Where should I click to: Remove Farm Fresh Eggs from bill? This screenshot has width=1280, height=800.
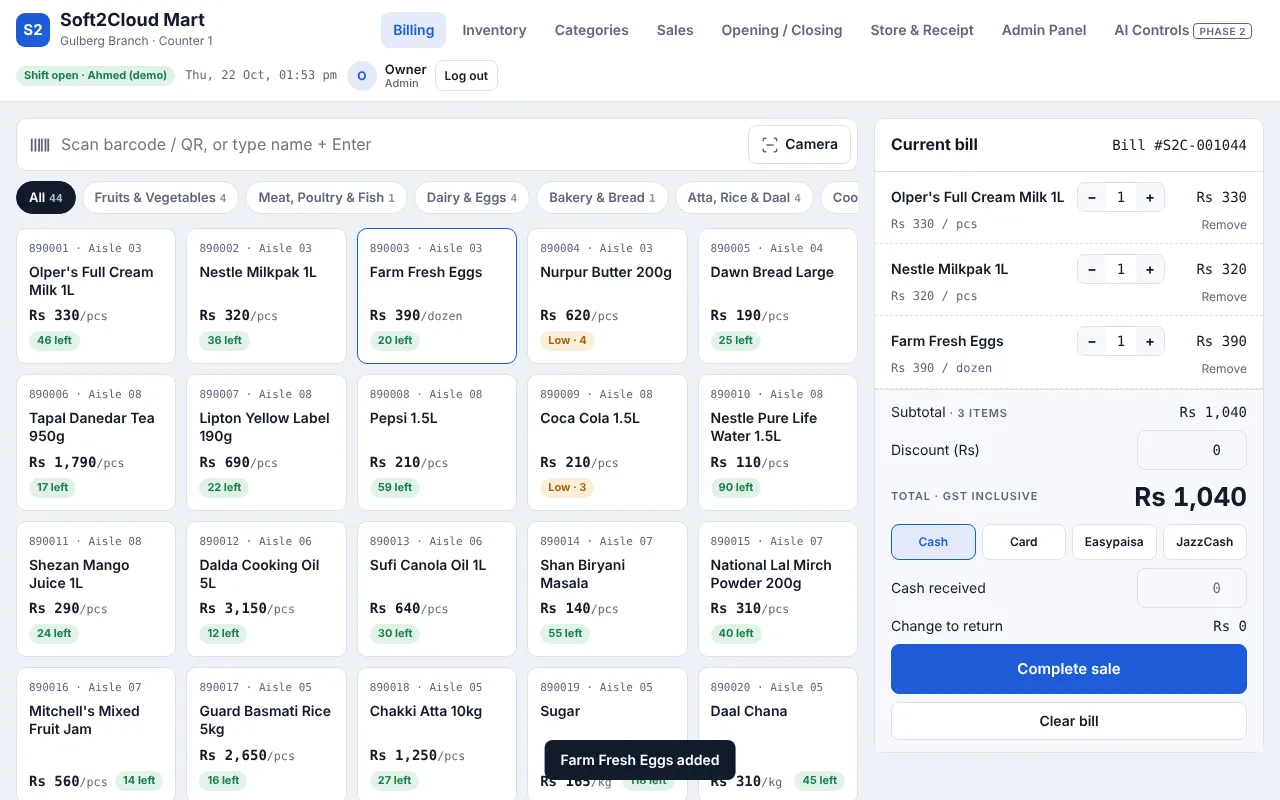pos(1224,369)
